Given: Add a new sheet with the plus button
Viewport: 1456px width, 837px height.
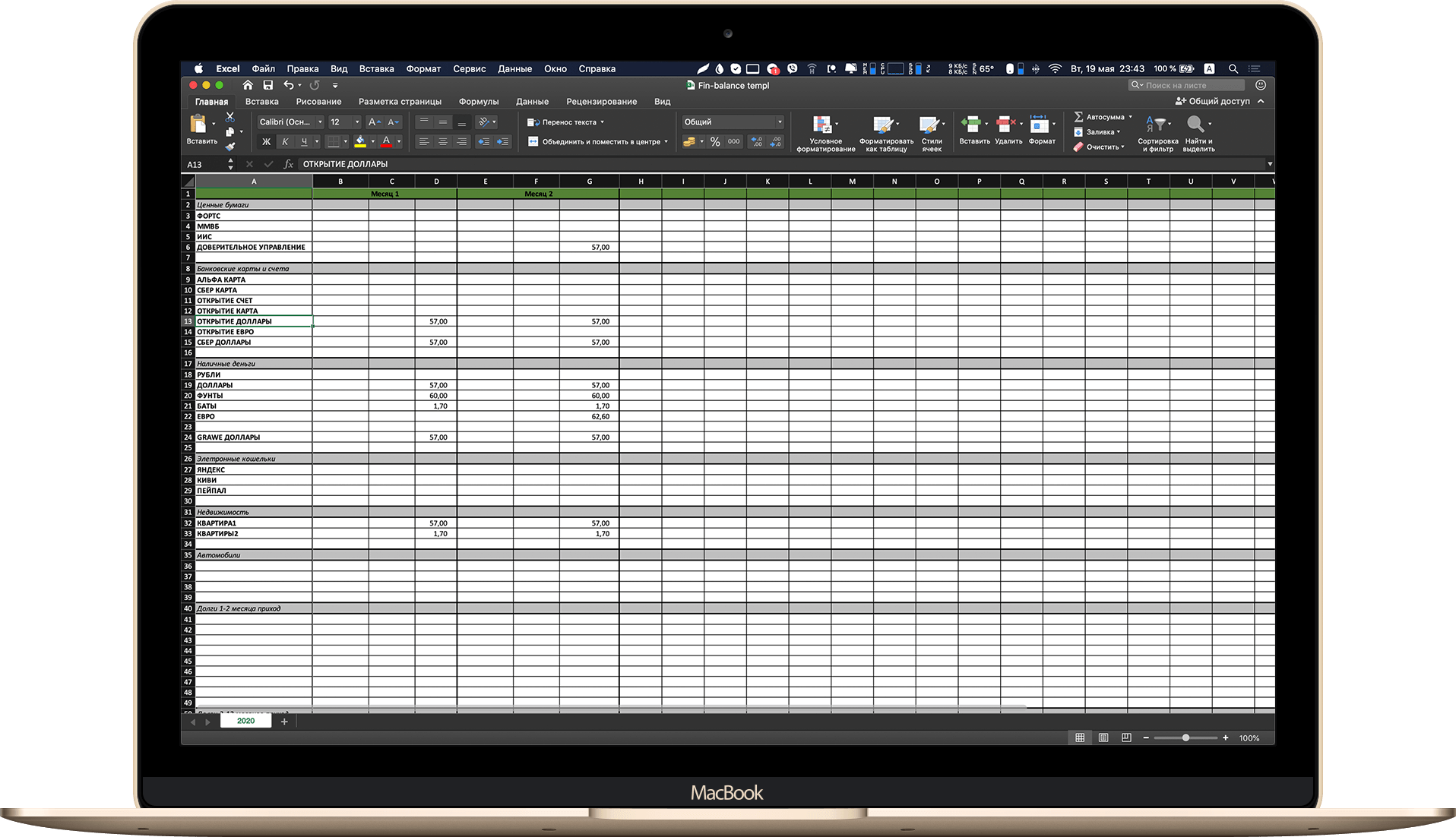Looking at the screenshot, I should pos(284,722).
